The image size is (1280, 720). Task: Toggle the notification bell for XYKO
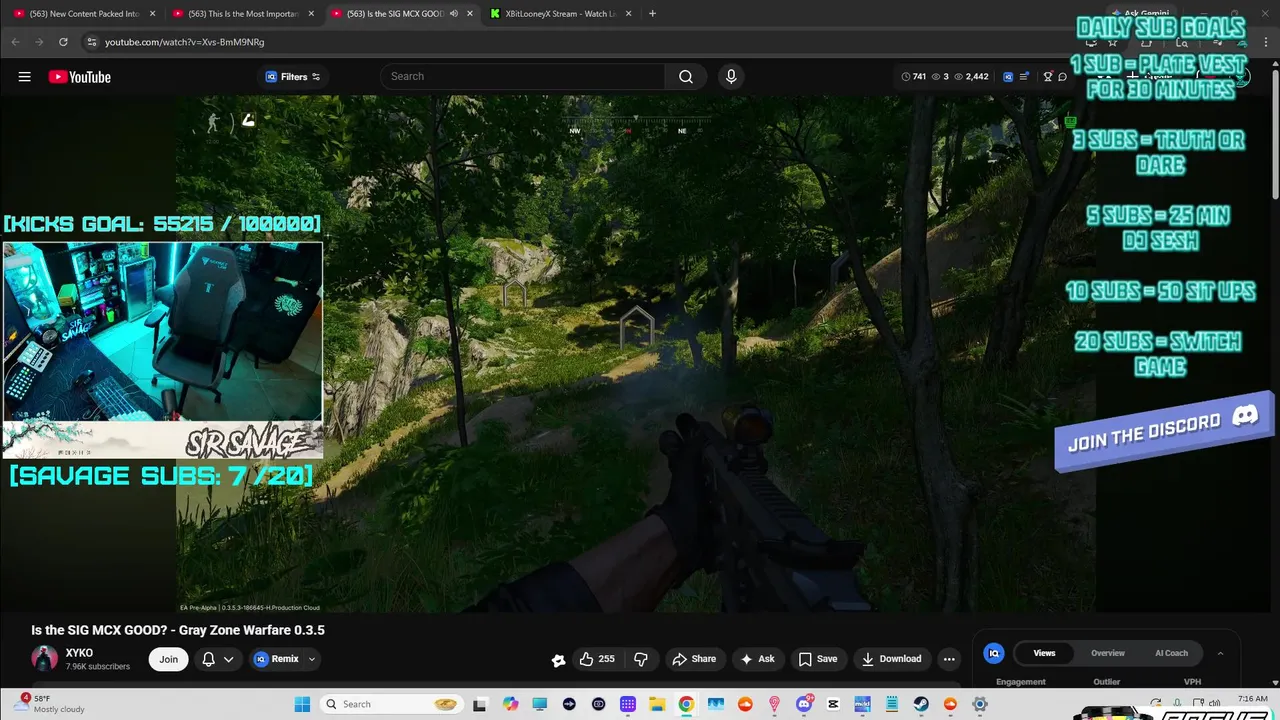pos(209,659)
